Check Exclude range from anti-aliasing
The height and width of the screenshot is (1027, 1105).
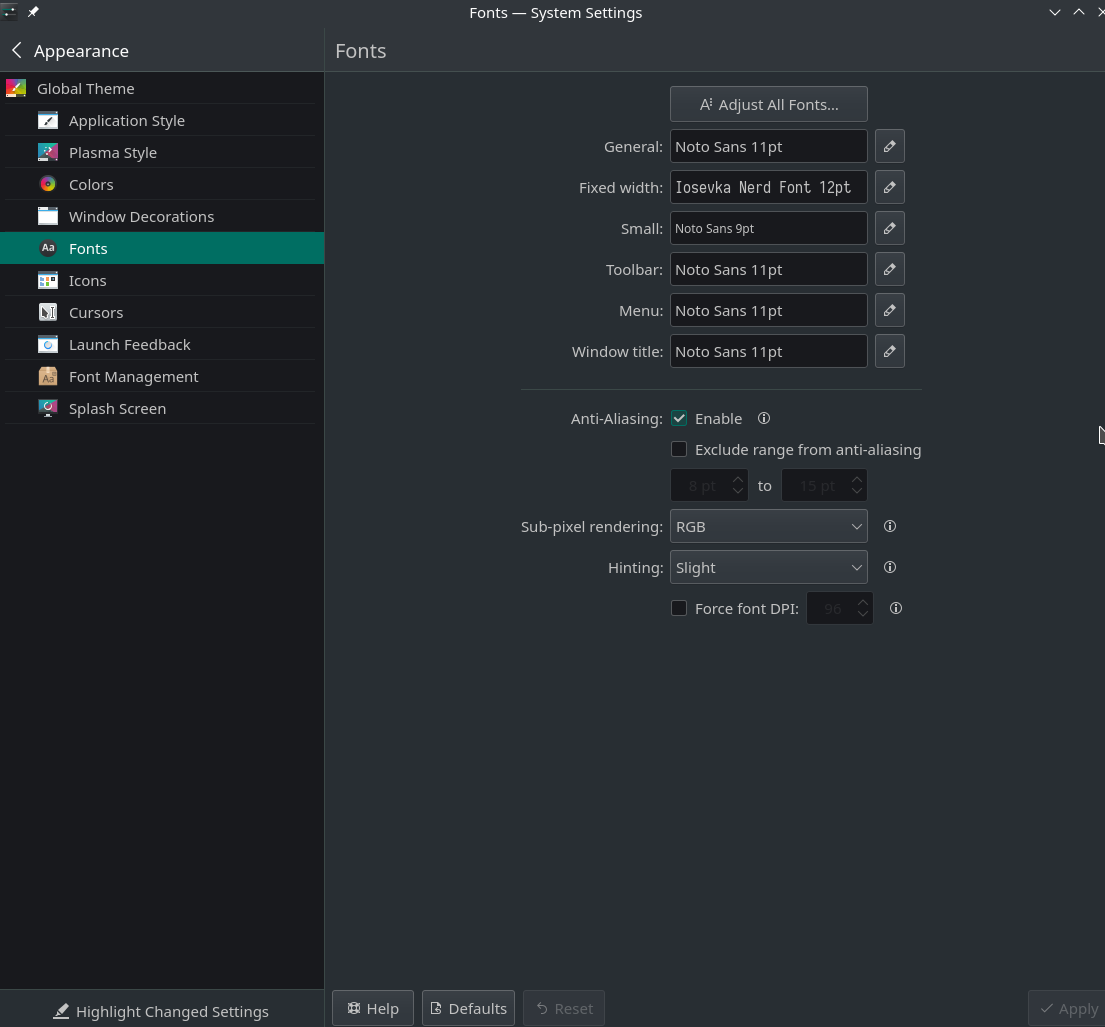[x=679, y=449]
